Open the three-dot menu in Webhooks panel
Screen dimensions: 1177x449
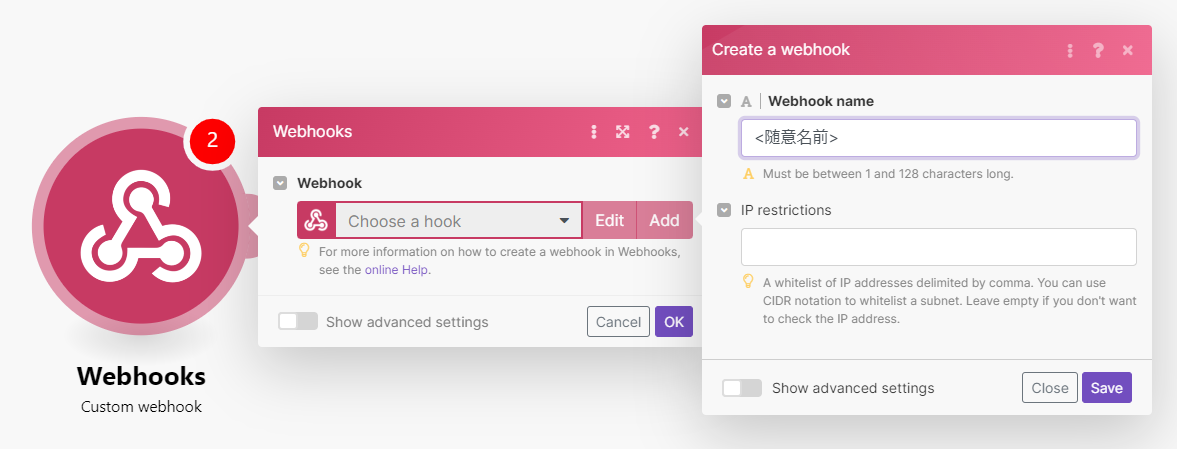point(594,132)
